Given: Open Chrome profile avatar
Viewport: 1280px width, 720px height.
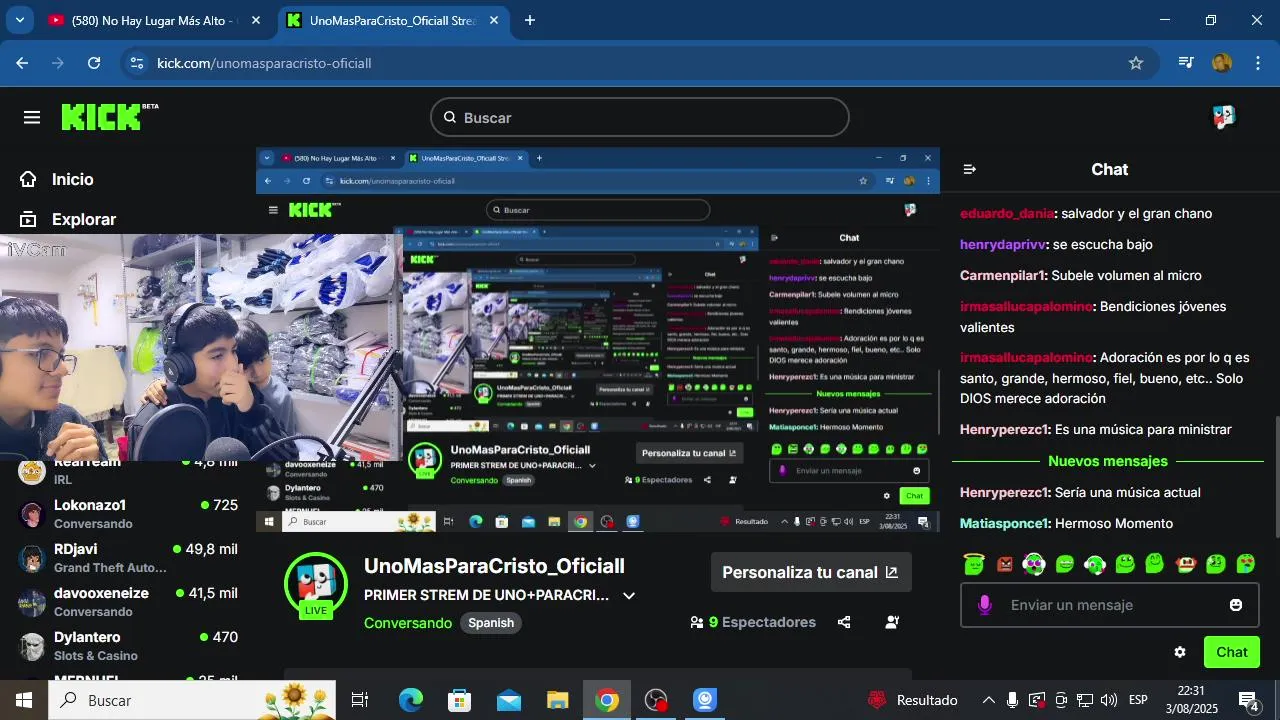Looking at the screenshot, I should tap(1222, 63).
